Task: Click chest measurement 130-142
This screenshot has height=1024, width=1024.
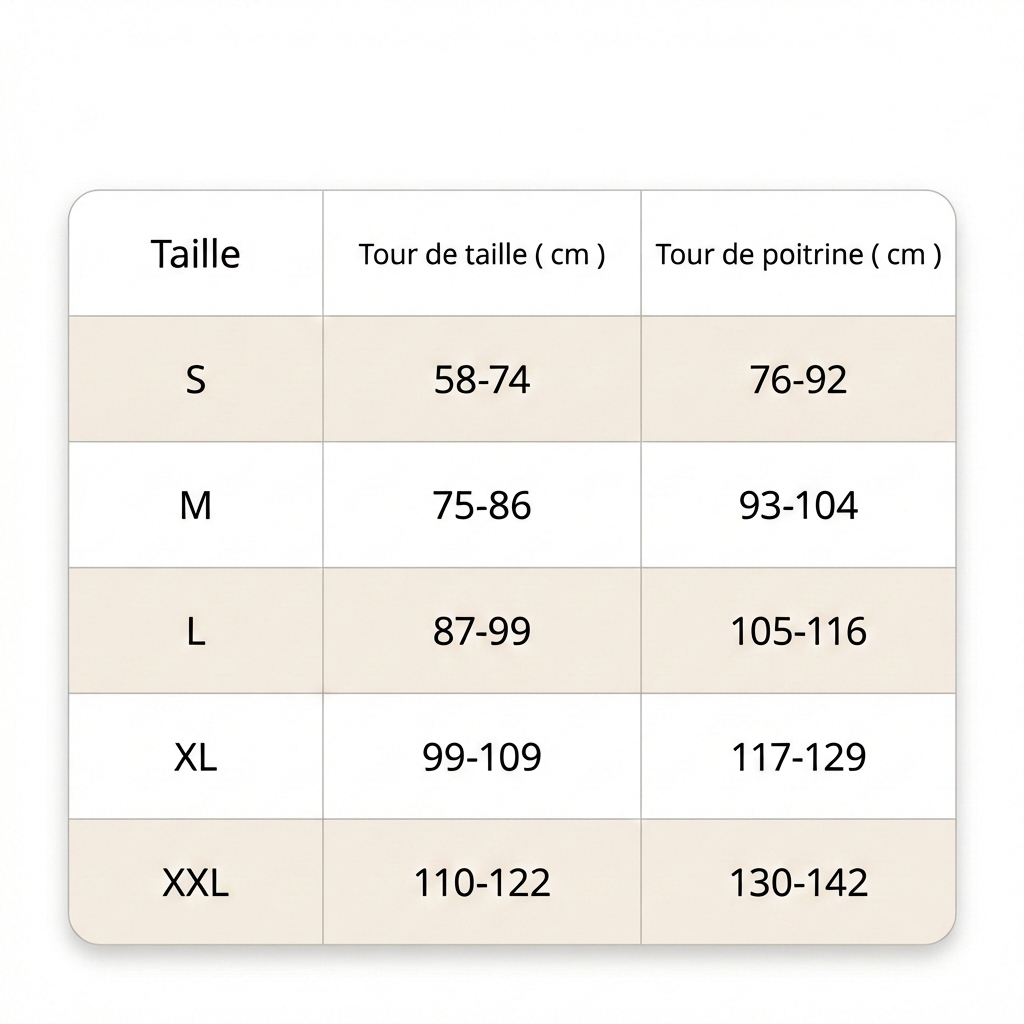Action: coord(798,883)
